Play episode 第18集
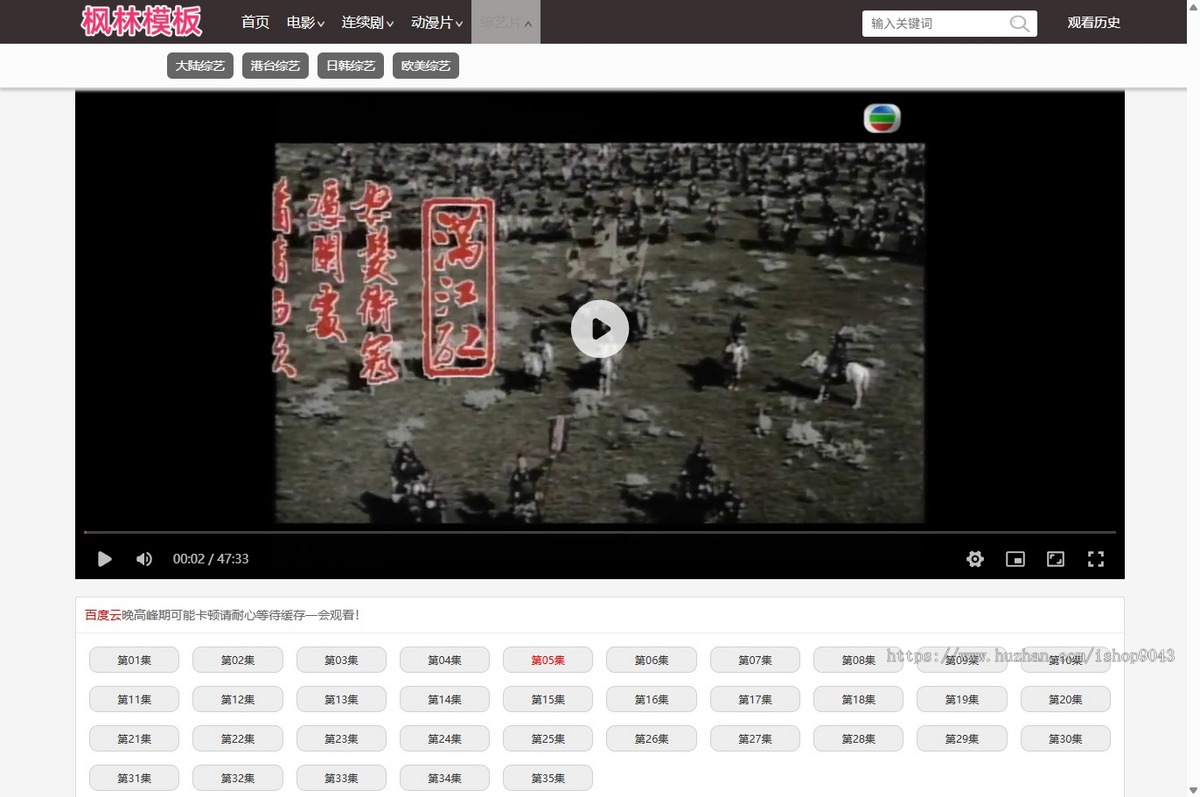The width and height of the screenshot is (1200, 797). 859,699
